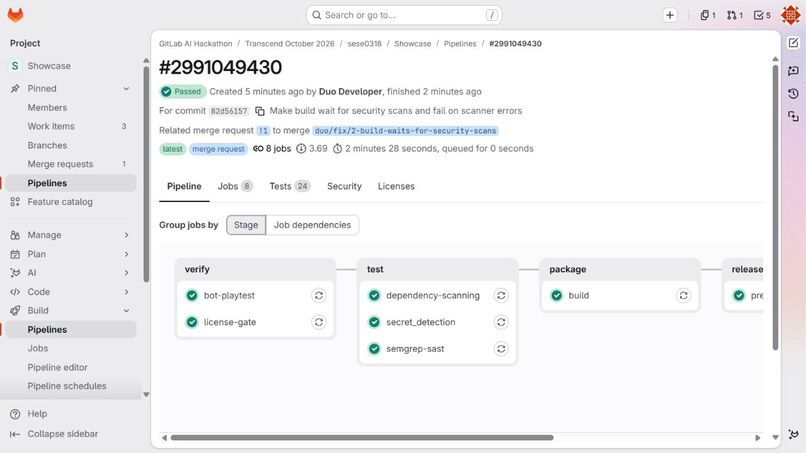Screen dimensions: 806x453
Task: Click the horizontal pipeline graph scrollbar
Action: pyautogui.click(x=362, y=438)
